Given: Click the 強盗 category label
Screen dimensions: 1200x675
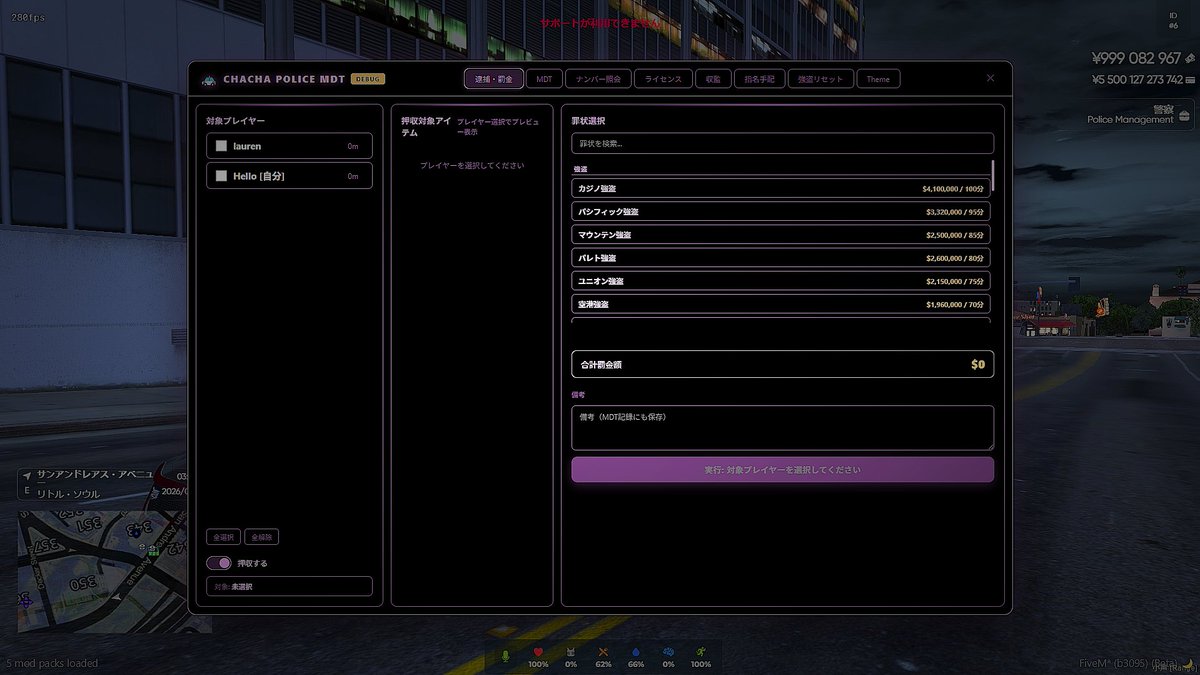Looking at the screenshot, I should click(580, 169).
